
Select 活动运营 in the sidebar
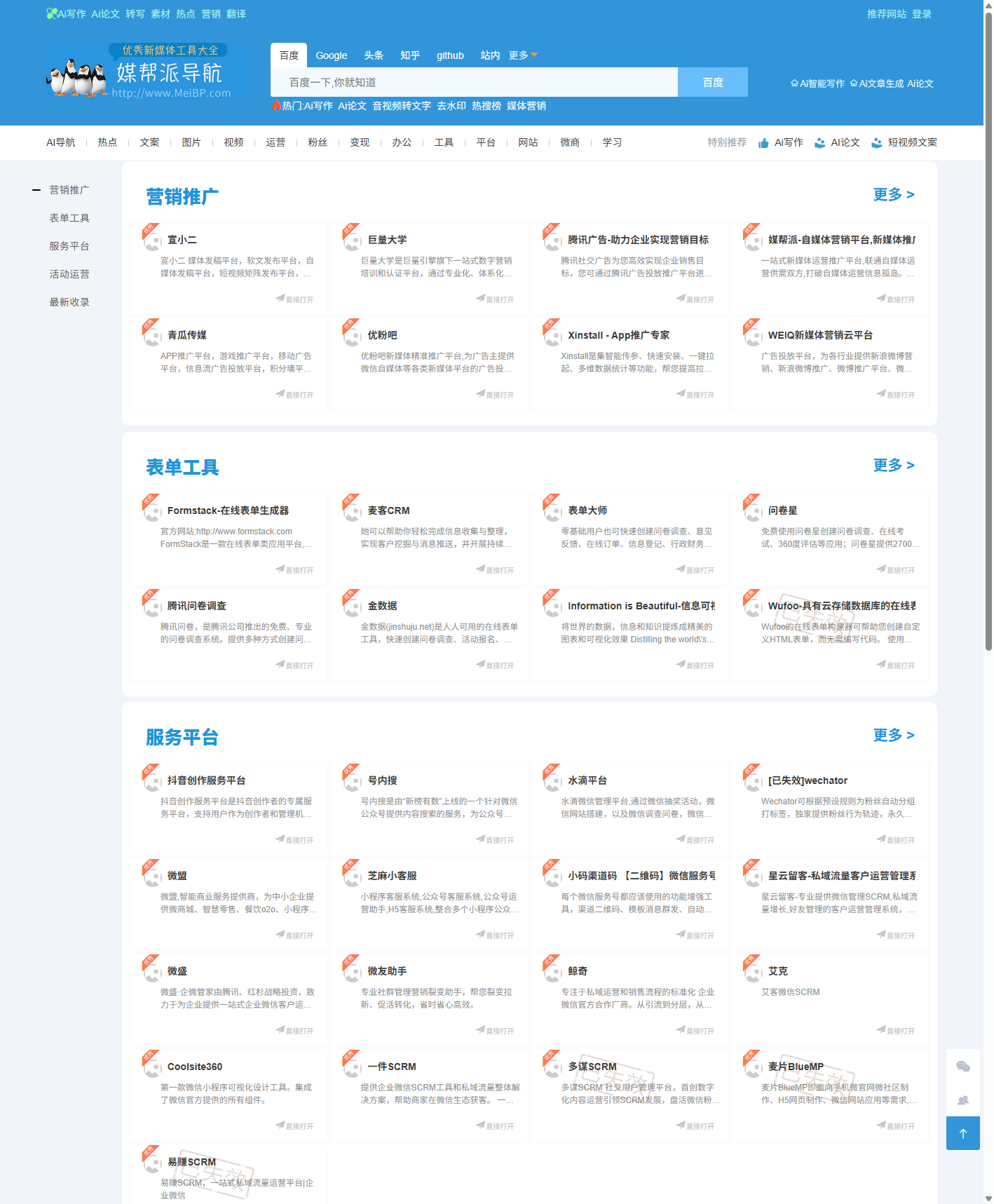click(69, 274)
